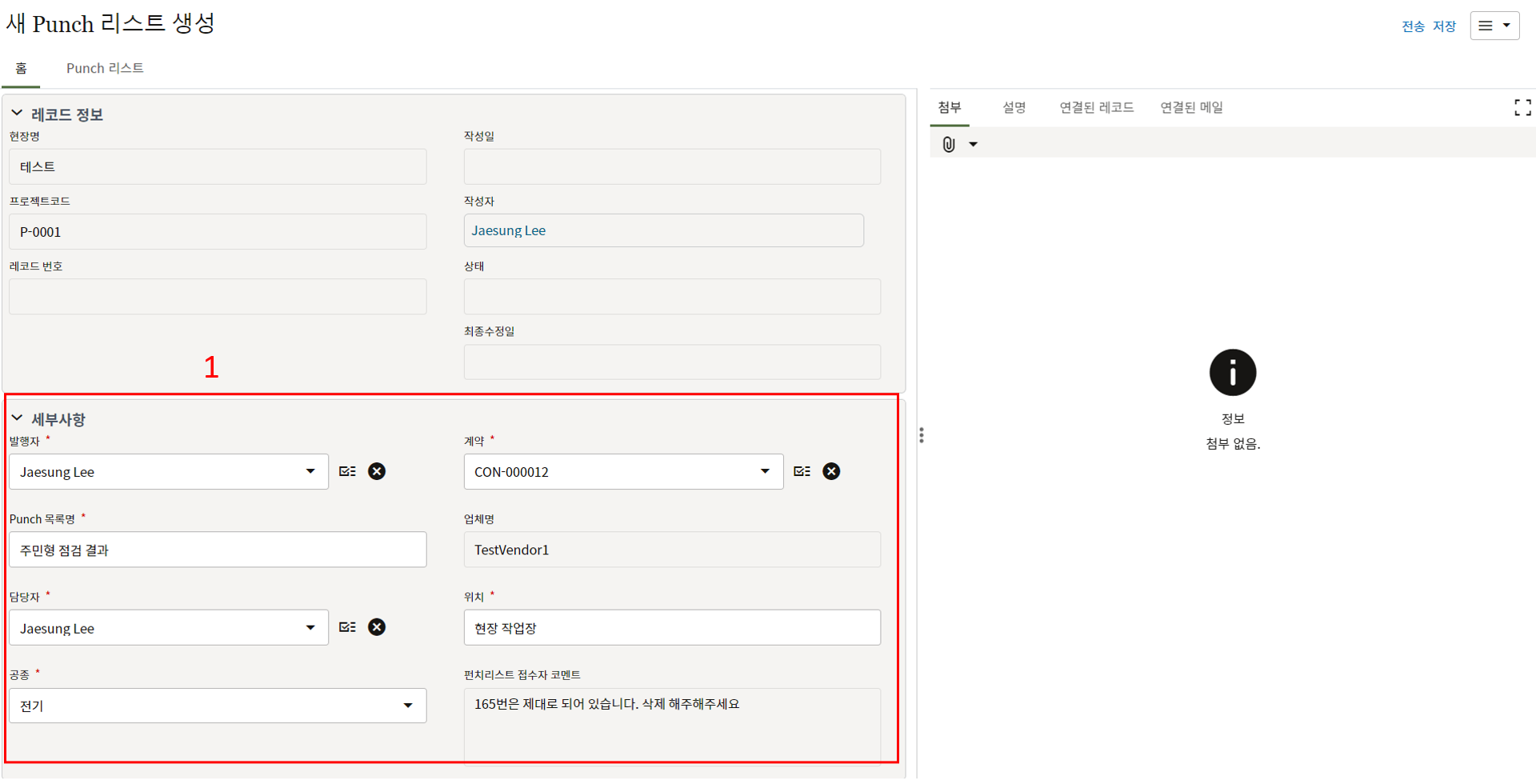Switch to the Punch 리스트 tab
The image size is (1536, 784).
(x=105, y=68)
